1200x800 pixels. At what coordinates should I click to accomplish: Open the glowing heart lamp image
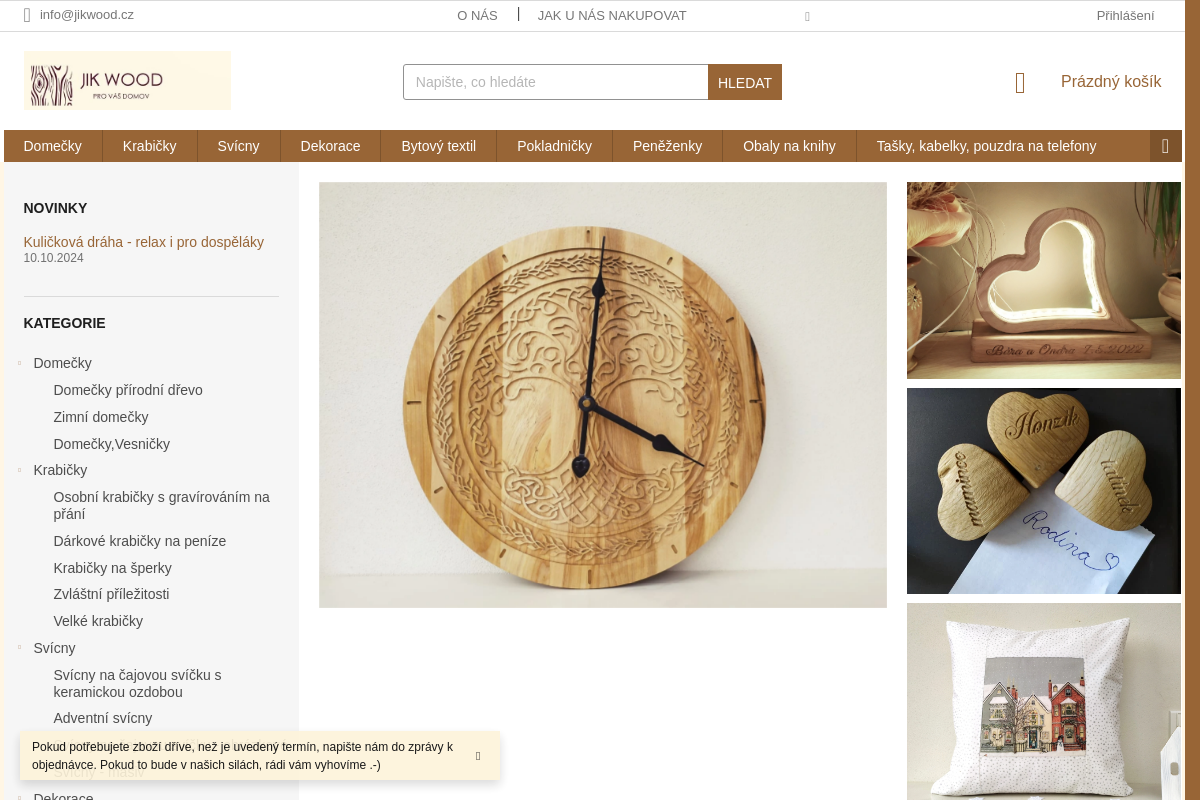click(x=1044, y=280)
